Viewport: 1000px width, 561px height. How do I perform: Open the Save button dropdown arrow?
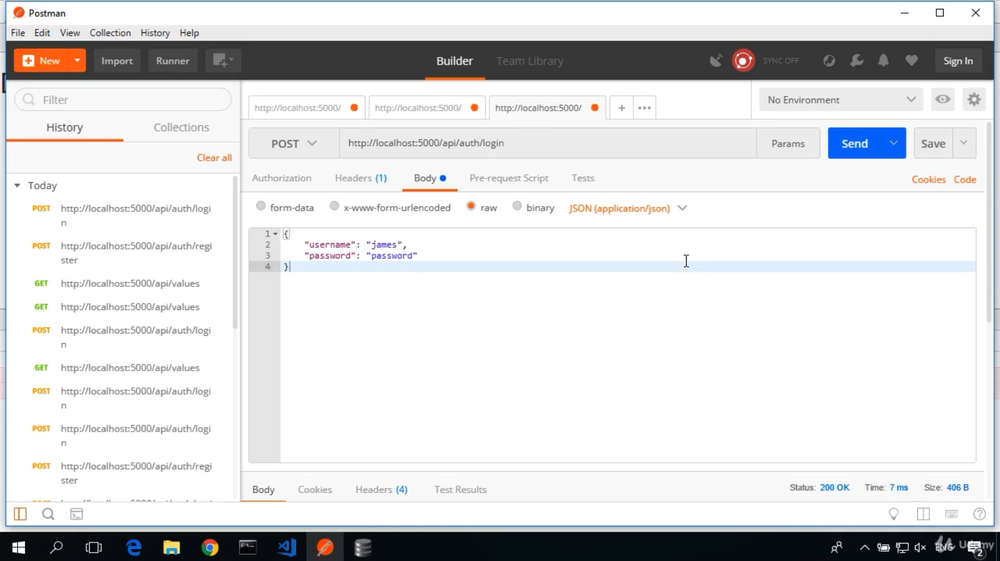(x=964, y=143)
